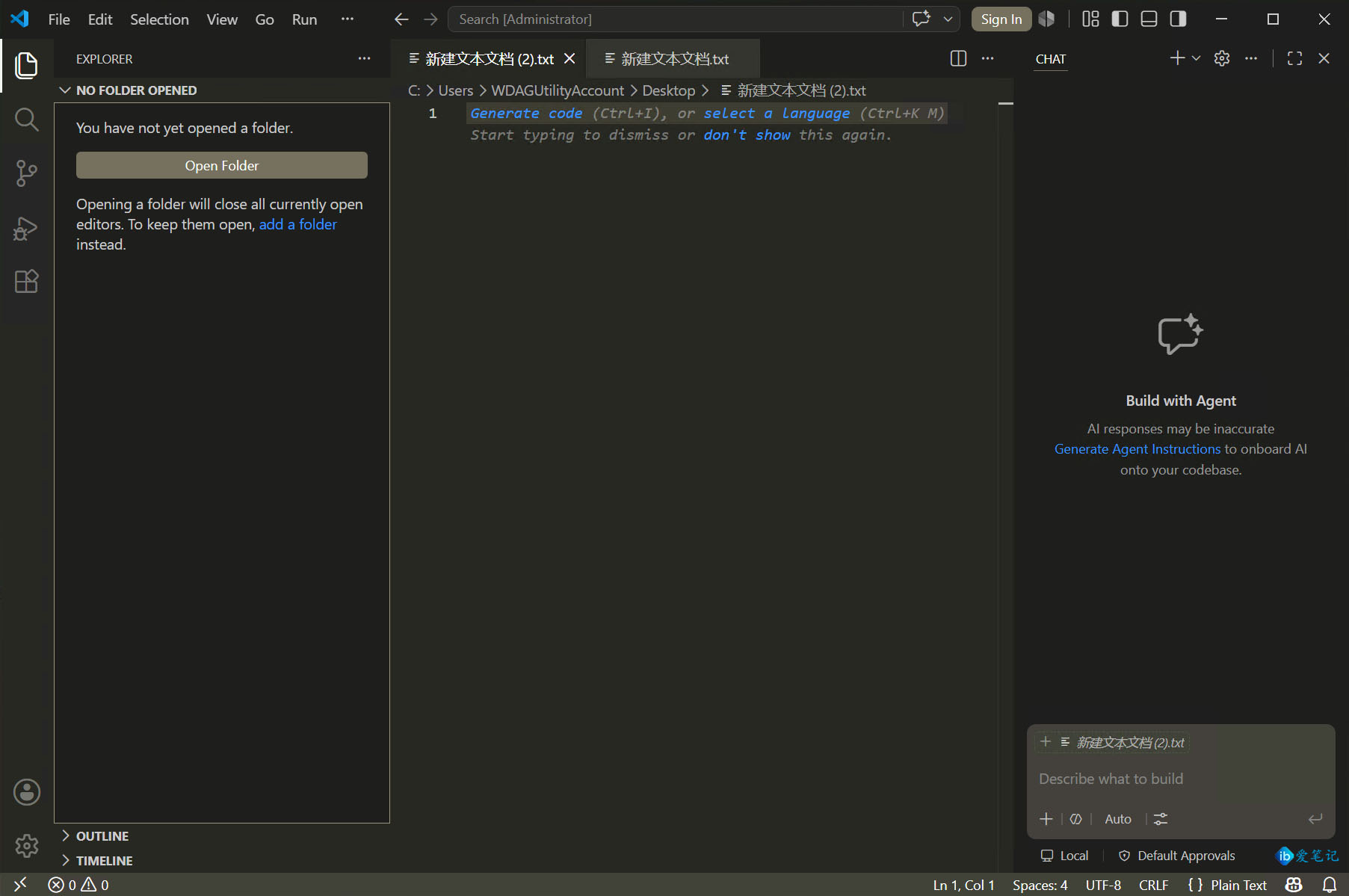1349x896 pixels.
Task: Click the Generate code link in editor
Action: [526, 114]
